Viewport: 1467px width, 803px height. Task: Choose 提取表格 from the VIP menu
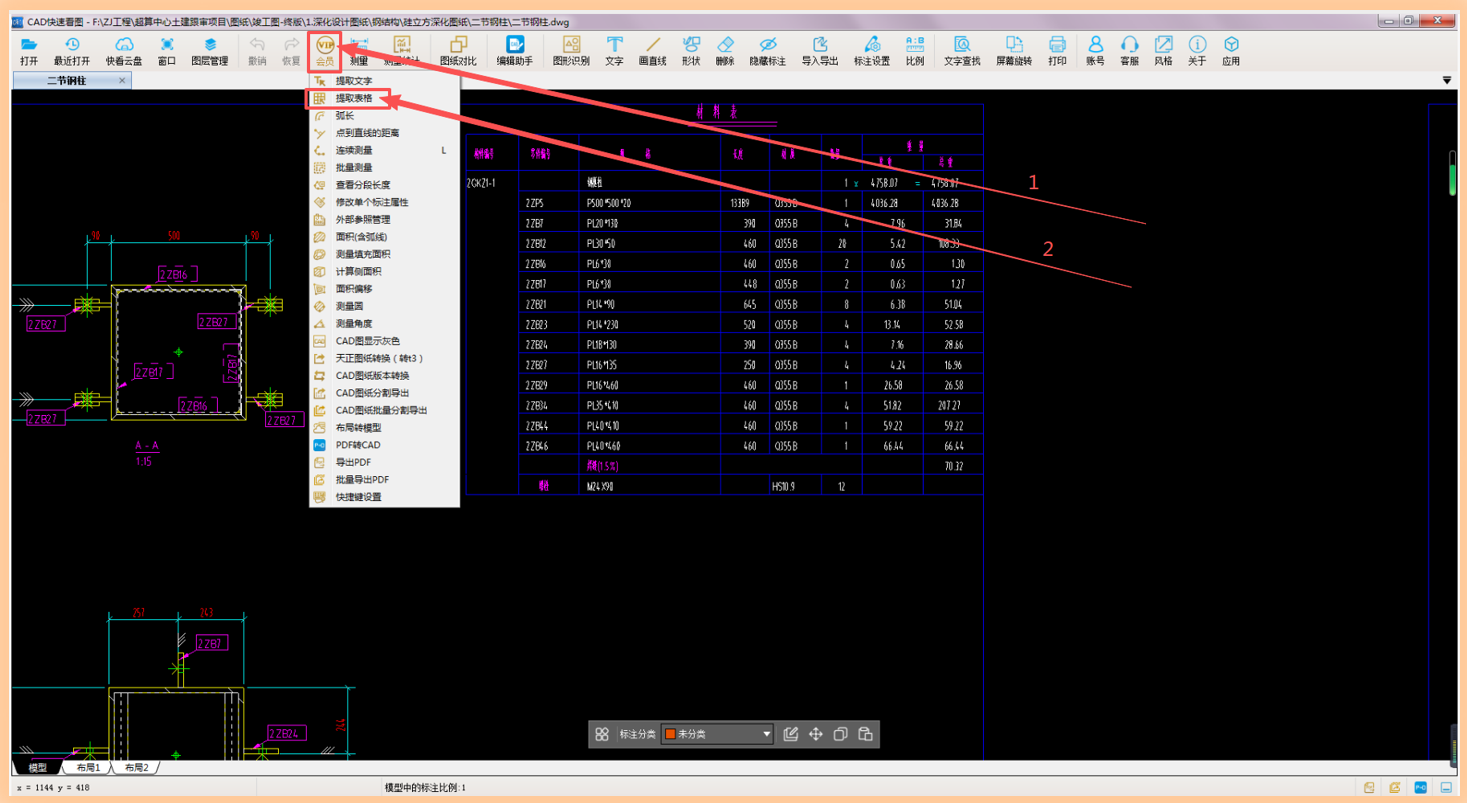[x=354, y=98]
